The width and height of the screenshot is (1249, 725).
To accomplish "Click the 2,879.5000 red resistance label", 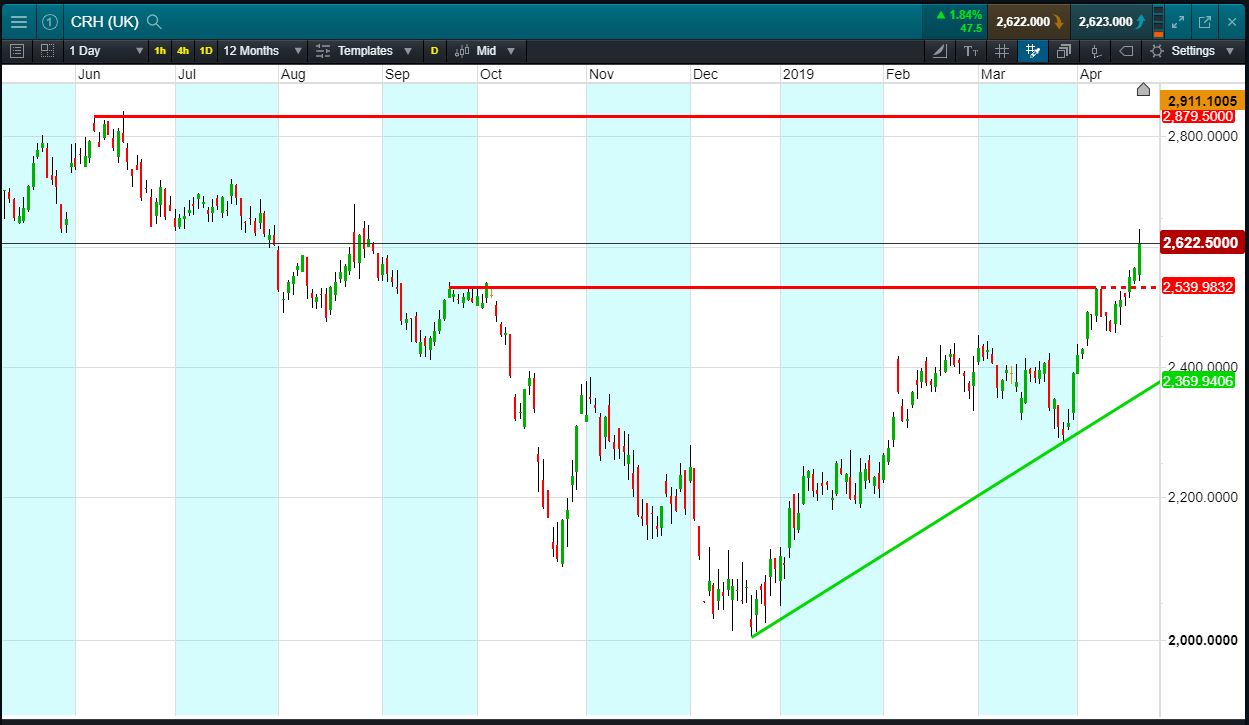I will click(x=1200, y=116).
